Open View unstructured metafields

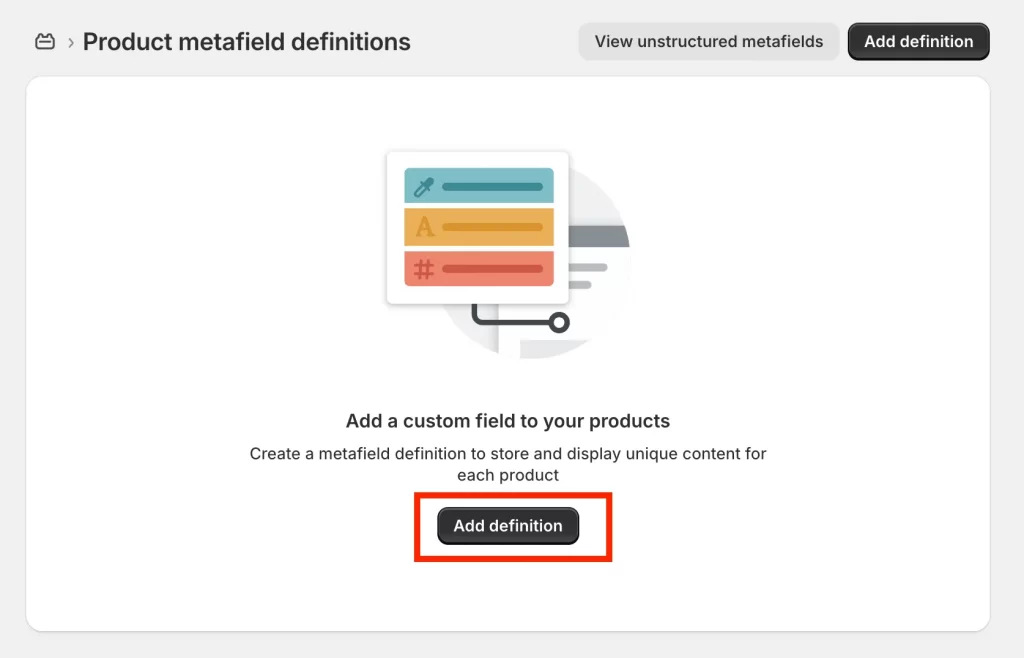709,42
